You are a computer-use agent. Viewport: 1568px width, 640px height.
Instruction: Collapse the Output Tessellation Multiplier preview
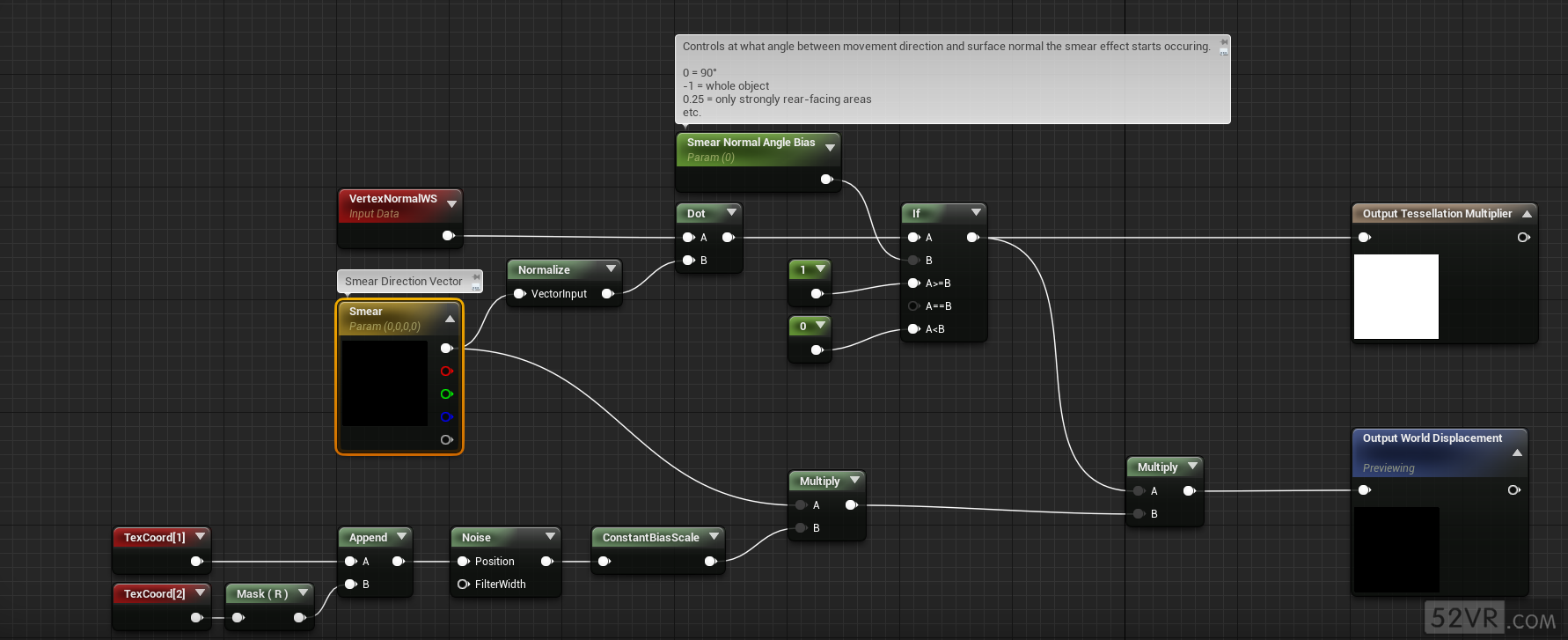click(x=1527, y=214)
